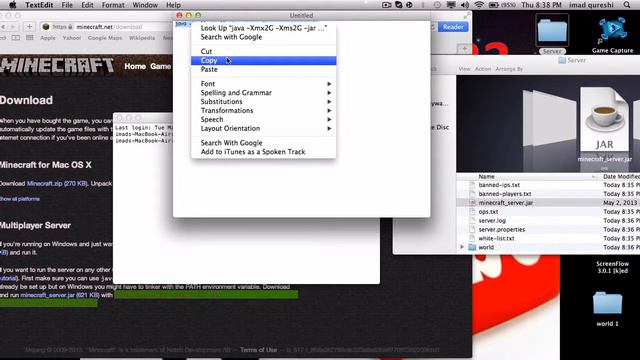
Task: Select ops.txt in Finder list
Action: click(x=548, y=212)
